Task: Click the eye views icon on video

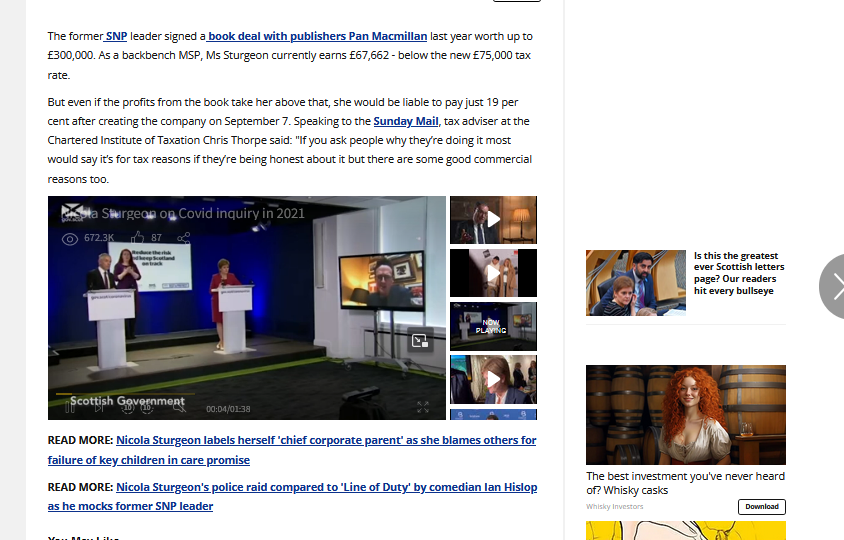Action: (70, 239)
